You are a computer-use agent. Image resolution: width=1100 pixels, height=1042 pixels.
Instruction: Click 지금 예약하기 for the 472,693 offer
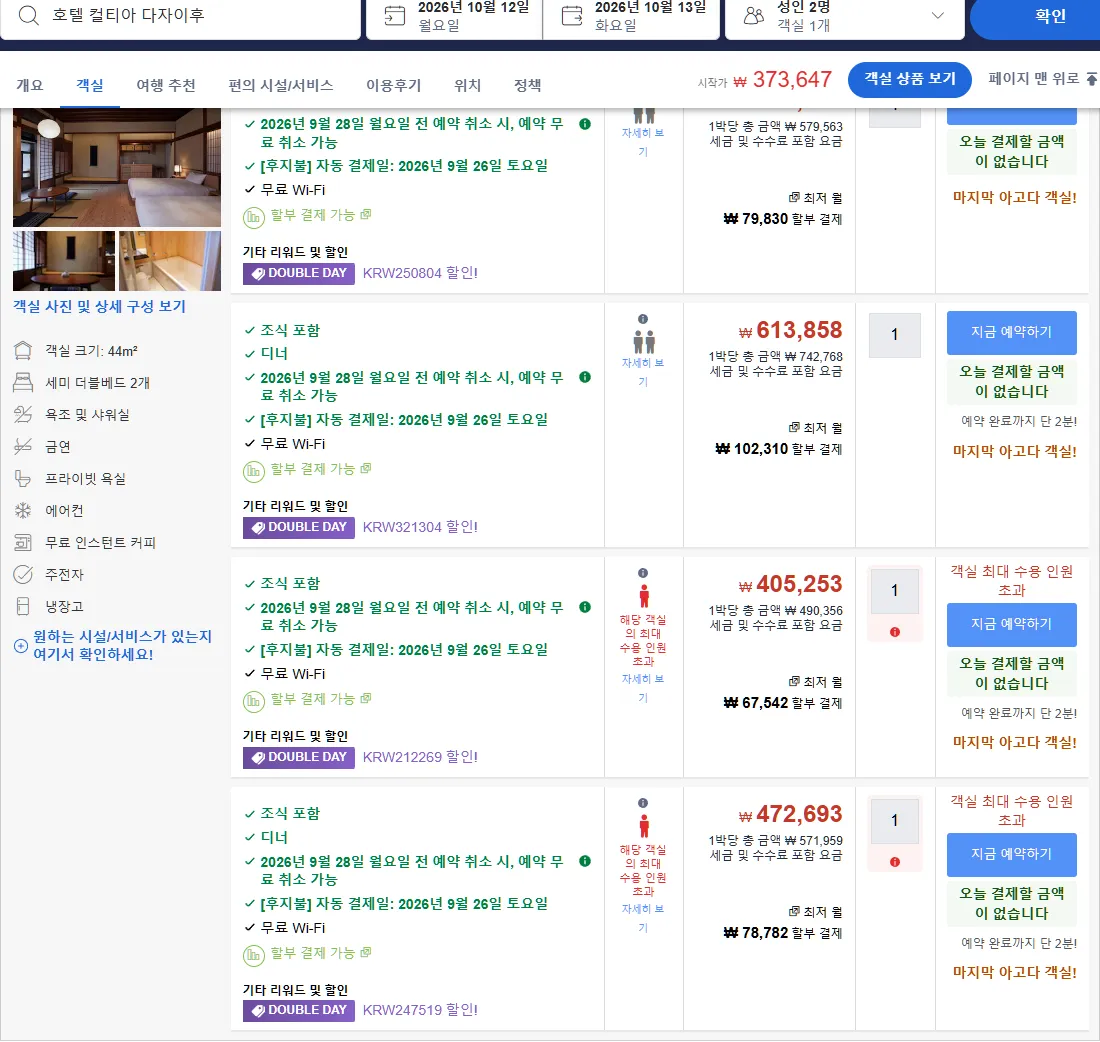click(x=1011, y=855)
